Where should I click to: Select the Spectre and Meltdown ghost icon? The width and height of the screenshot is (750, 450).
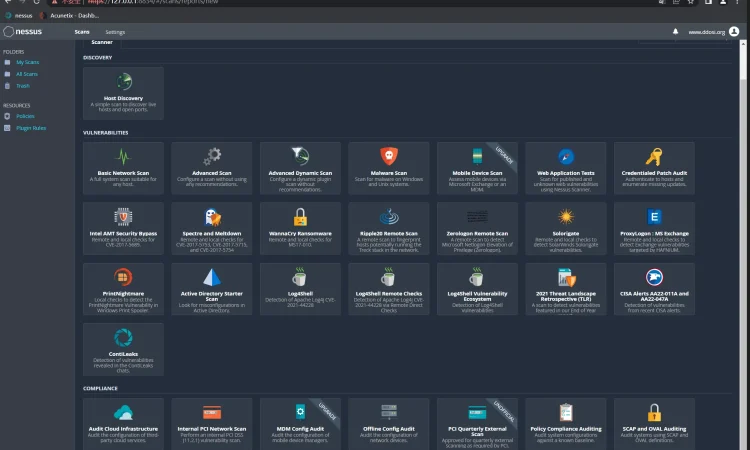(212, 217)
